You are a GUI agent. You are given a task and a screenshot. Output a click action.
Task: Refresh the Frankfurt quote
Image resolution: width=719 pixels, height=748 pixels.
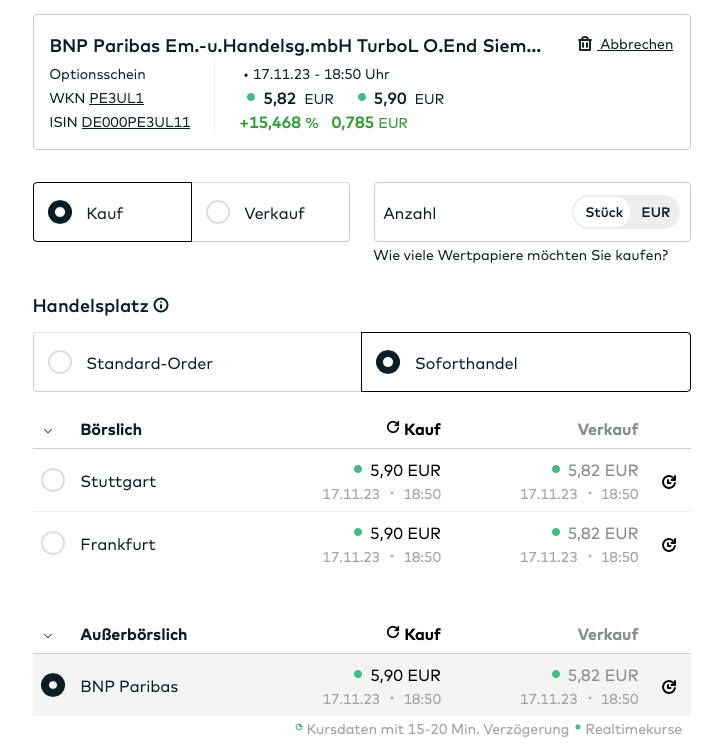pos(669,545)
